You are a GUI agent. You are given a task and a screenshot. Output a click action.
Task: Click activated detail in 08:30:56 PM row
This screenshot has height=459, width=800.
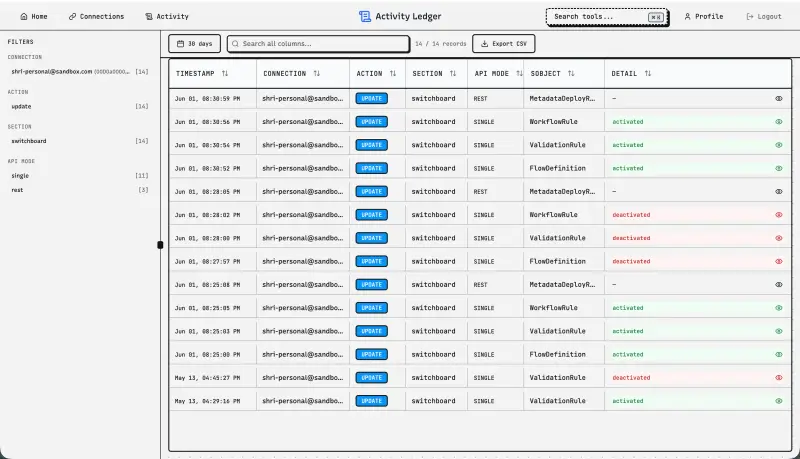[628, 122]
